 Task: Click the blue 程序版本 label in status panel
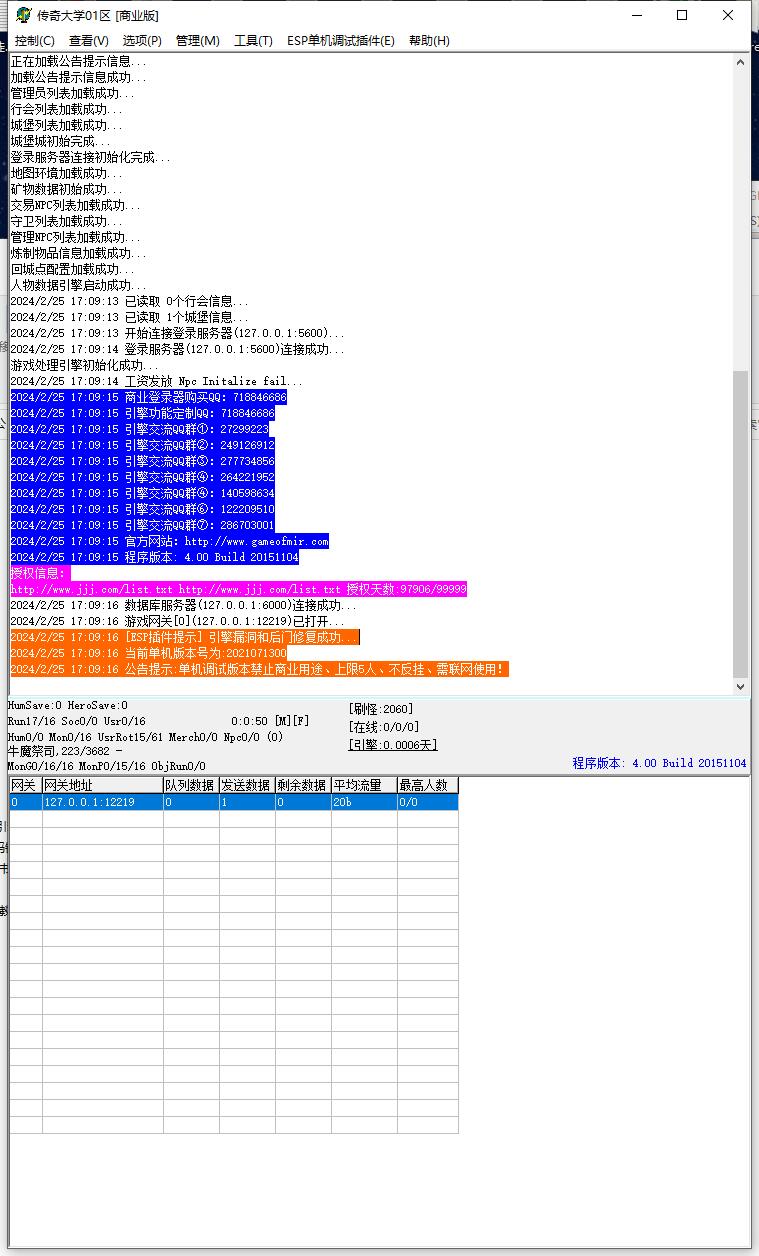coord(659,763)
